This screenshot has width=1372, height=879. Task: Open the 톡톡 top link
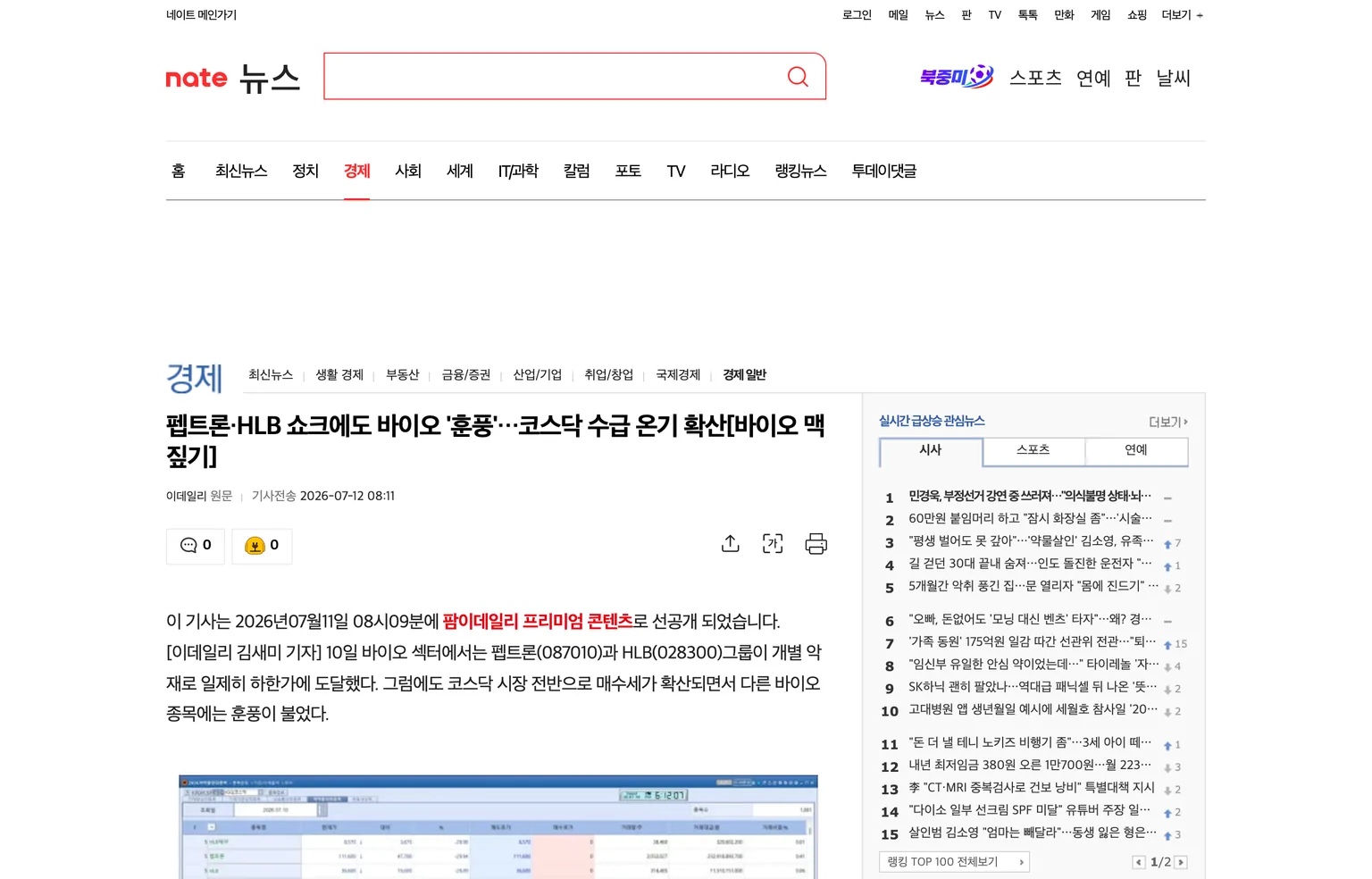point(1028,15)
